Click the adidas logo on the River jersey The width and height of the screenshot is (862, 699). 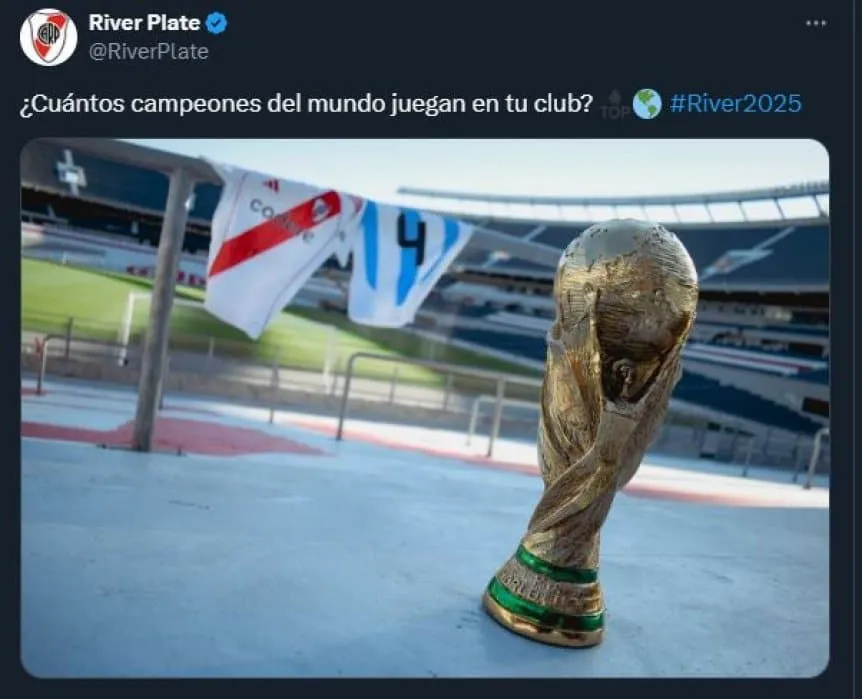[x=271, y=185]
